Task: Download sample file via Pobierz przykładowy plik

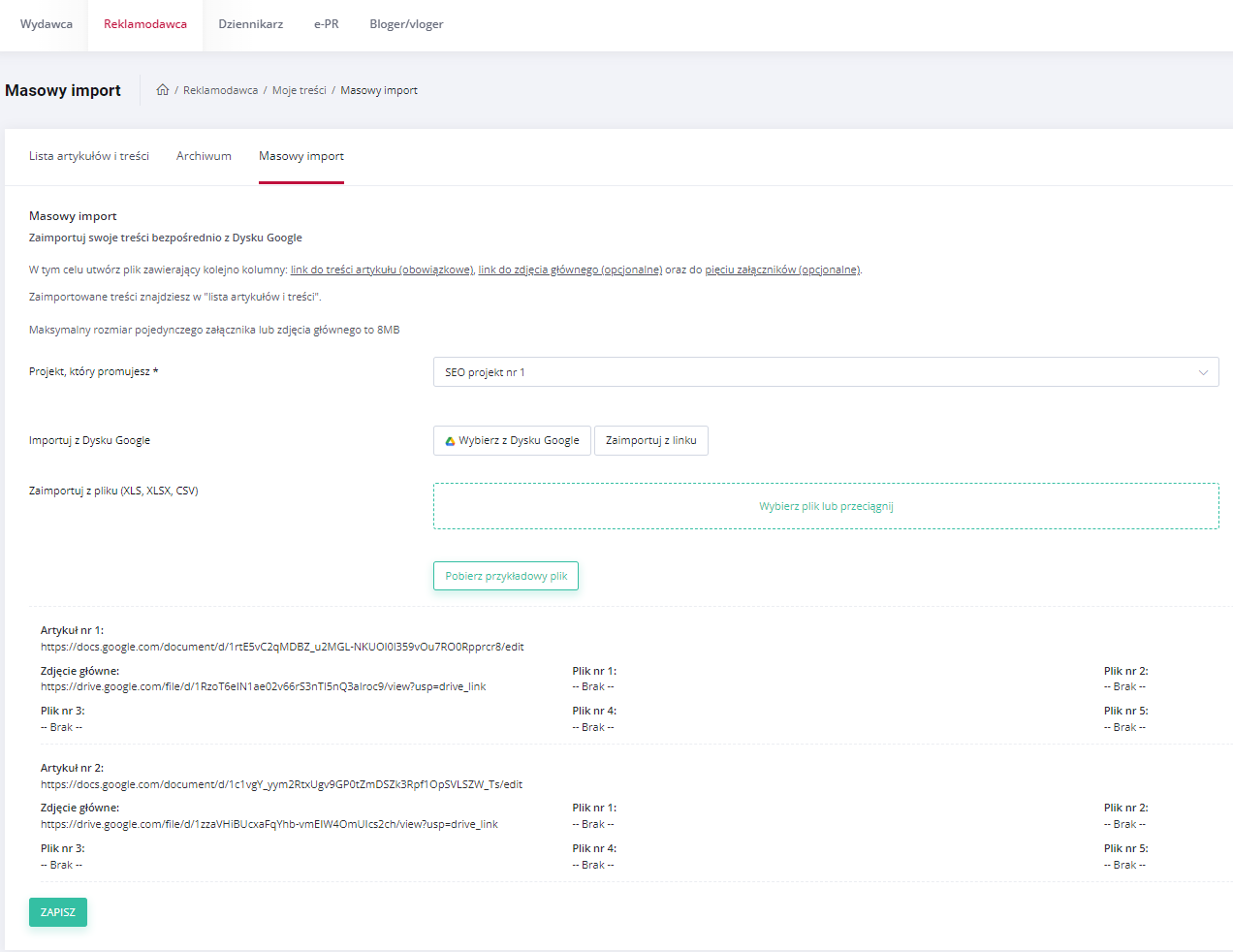Action: point(506,576)
